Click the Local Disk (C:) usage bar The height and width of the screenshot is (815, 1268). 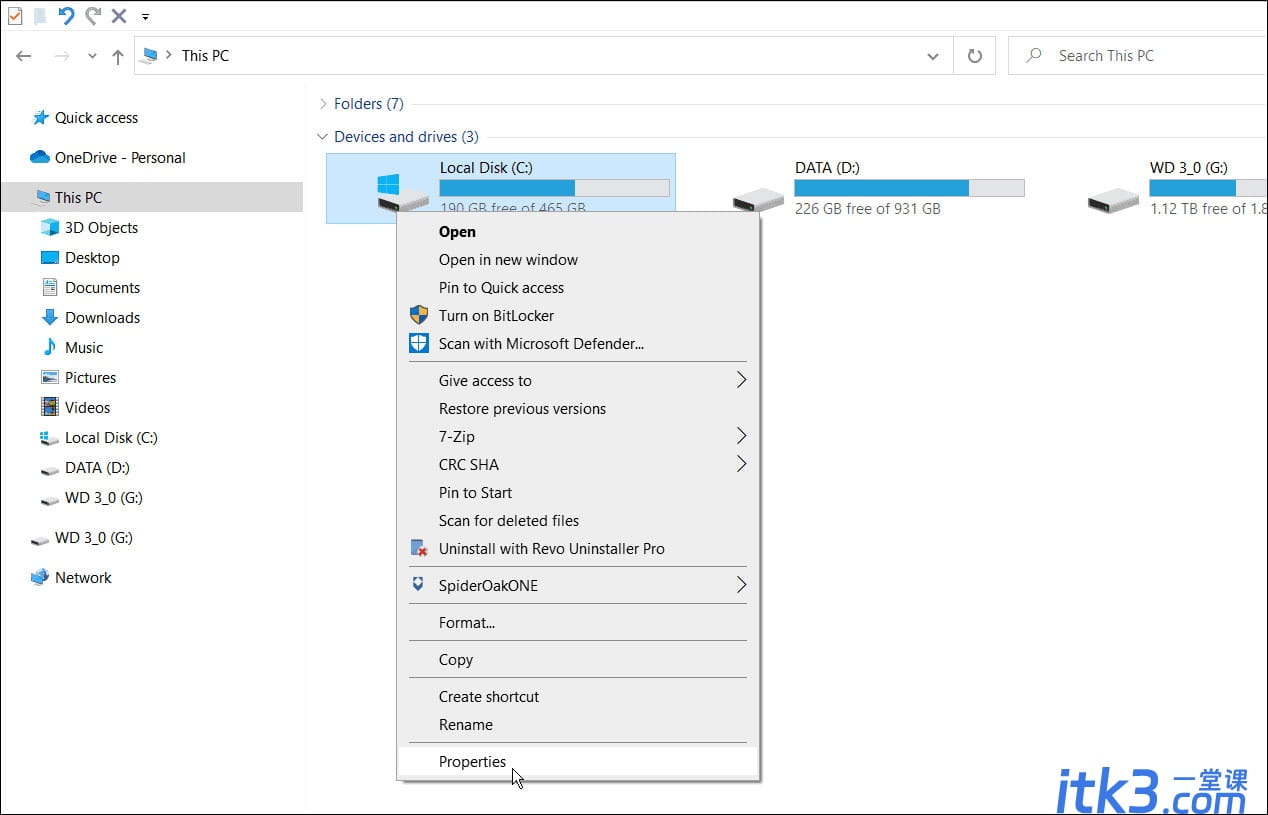click(554, 188)
